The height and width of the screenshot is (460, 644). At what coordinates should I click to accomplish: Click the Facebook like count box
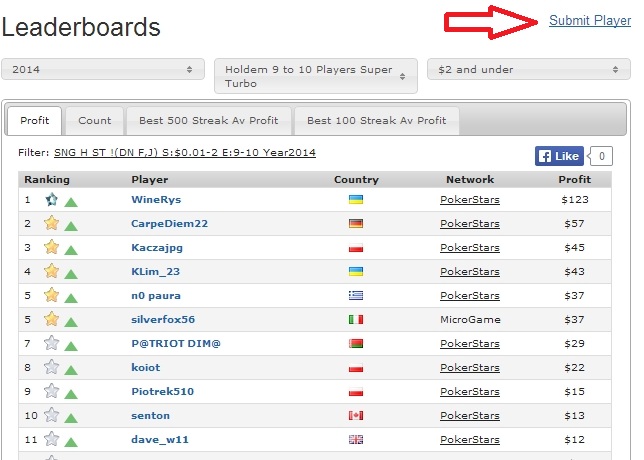(x=601, y=156)
